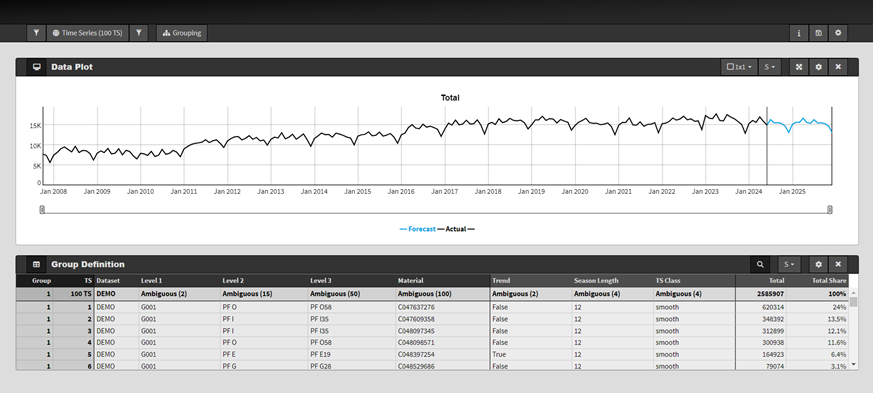Screen dimensions: 873x393
Task: Open global settings gear in the top toolbar
Action: (838, 33)
